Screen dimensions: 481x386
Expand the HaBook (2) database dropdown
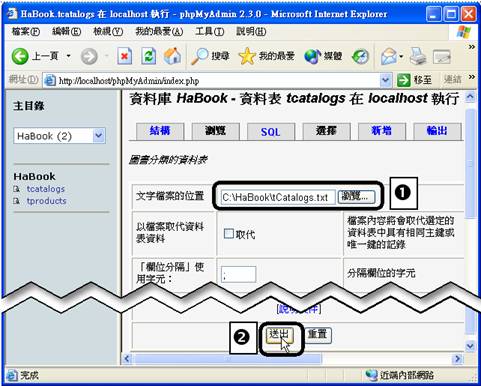click(99, 136)
